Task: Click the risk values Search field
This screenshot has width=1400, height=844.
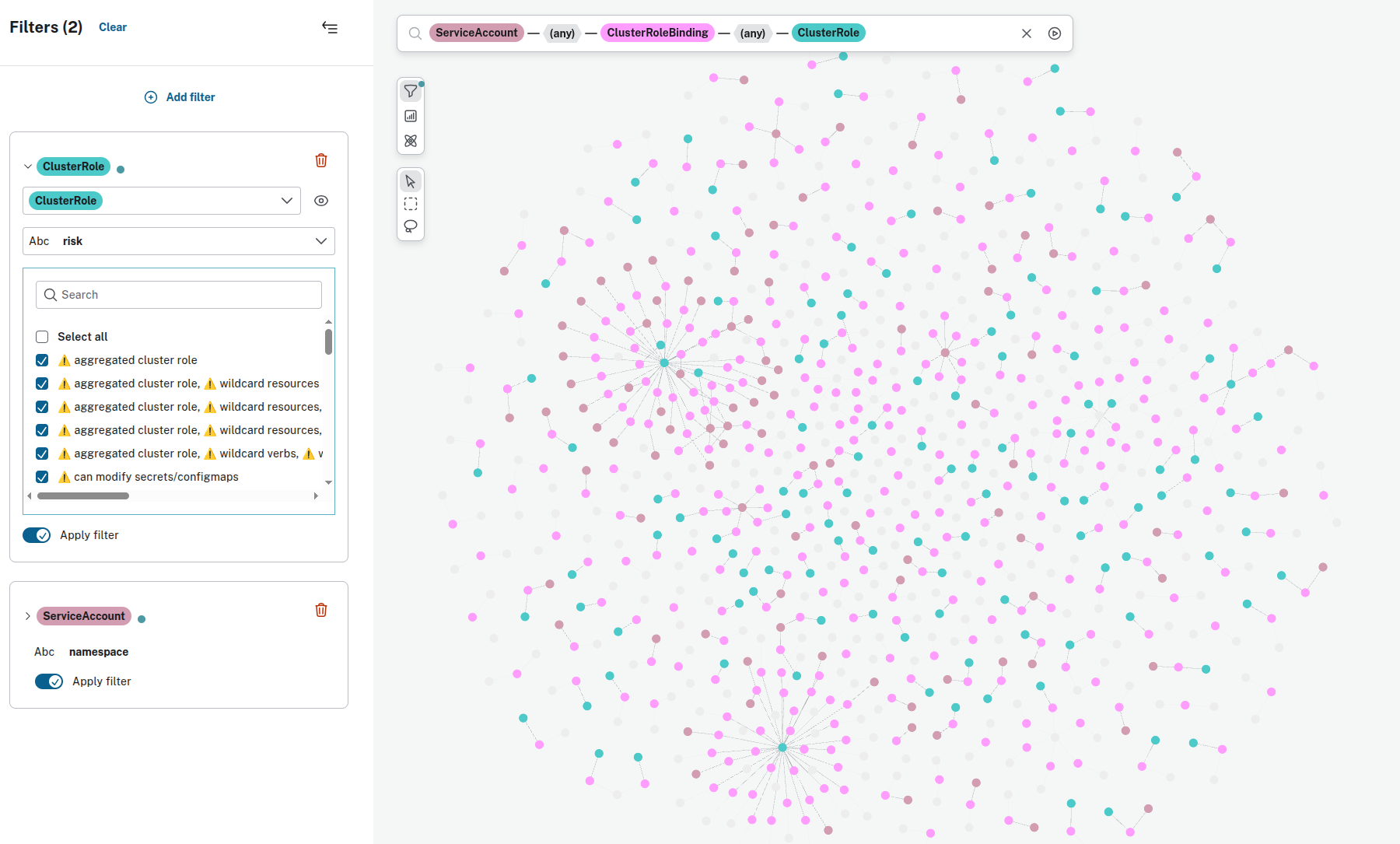Action: (x=179, y=295)
